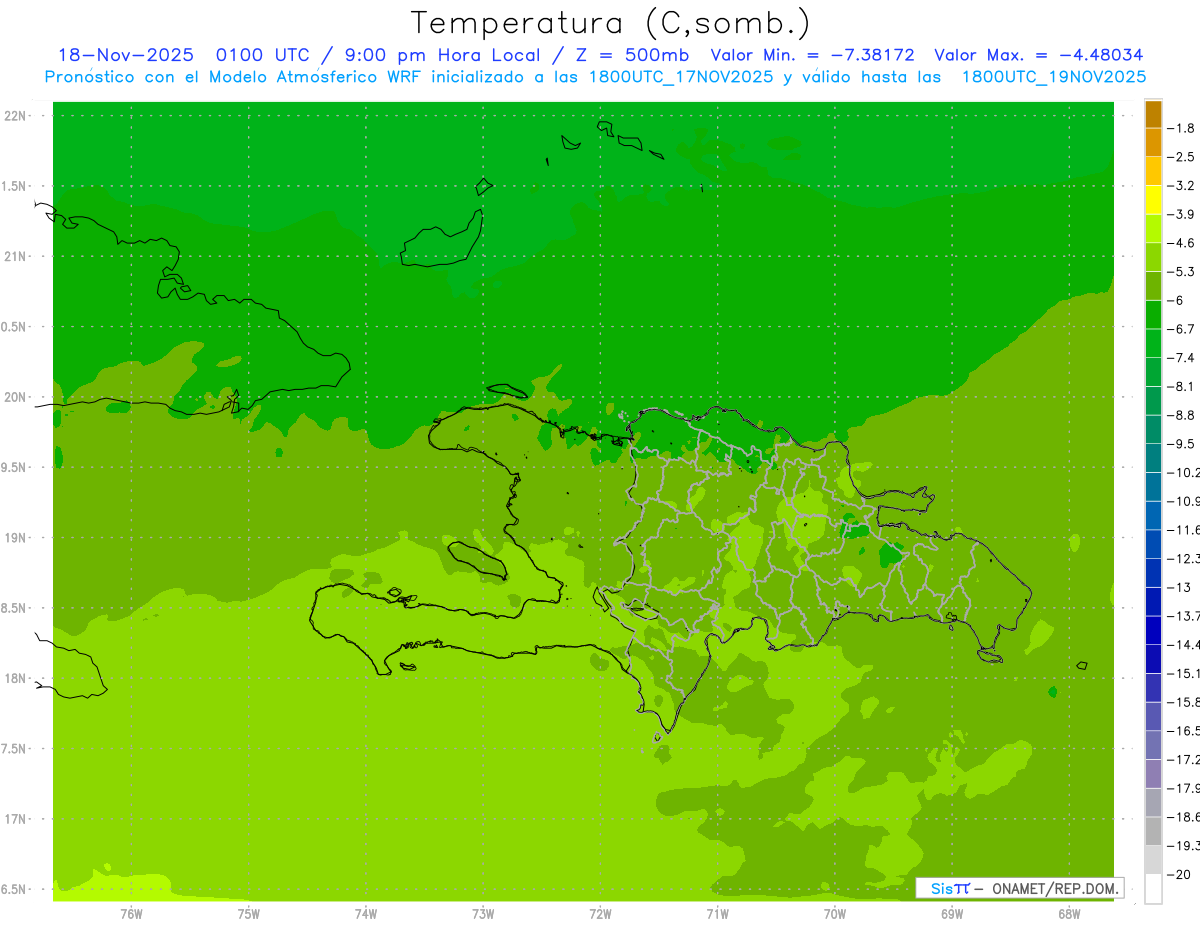Click the color bar label "-3.9"

click(1183, 214)
